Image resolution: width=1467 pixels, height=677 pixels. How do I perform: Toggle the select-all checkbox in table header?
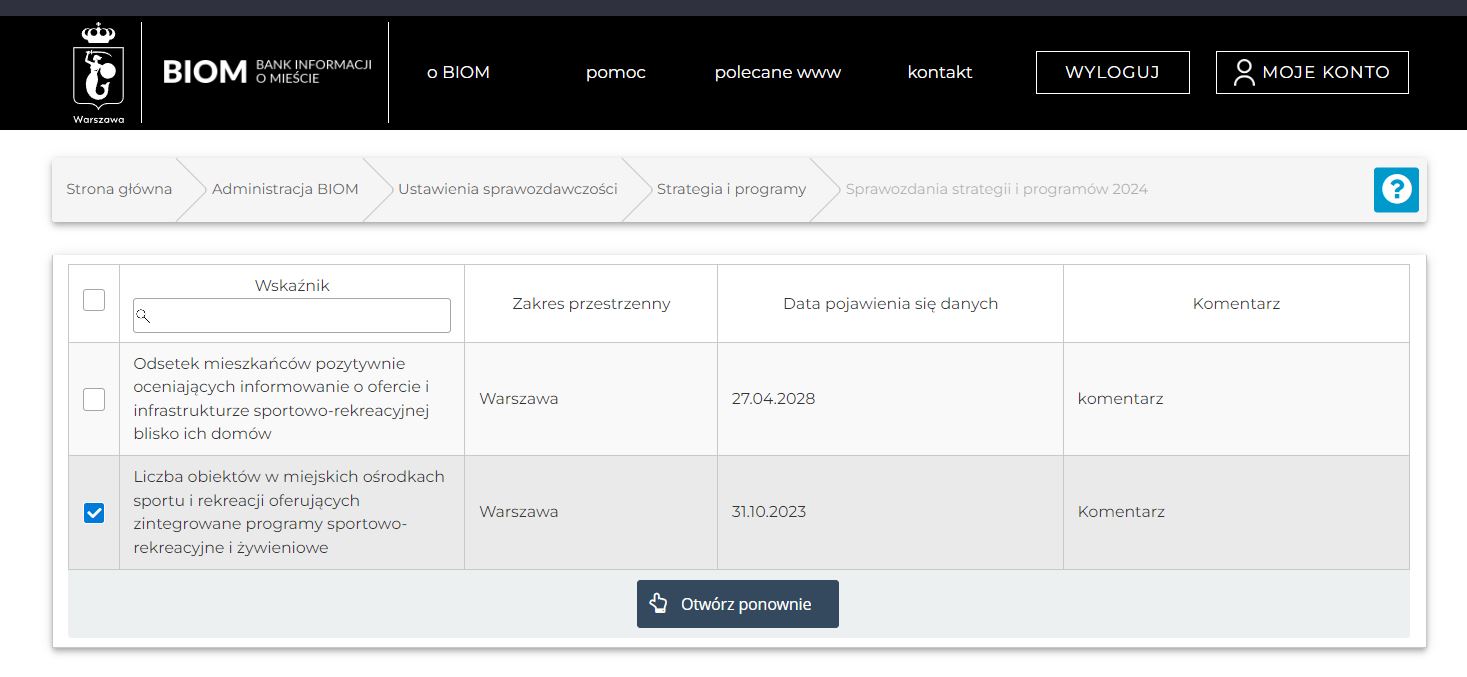94,300
